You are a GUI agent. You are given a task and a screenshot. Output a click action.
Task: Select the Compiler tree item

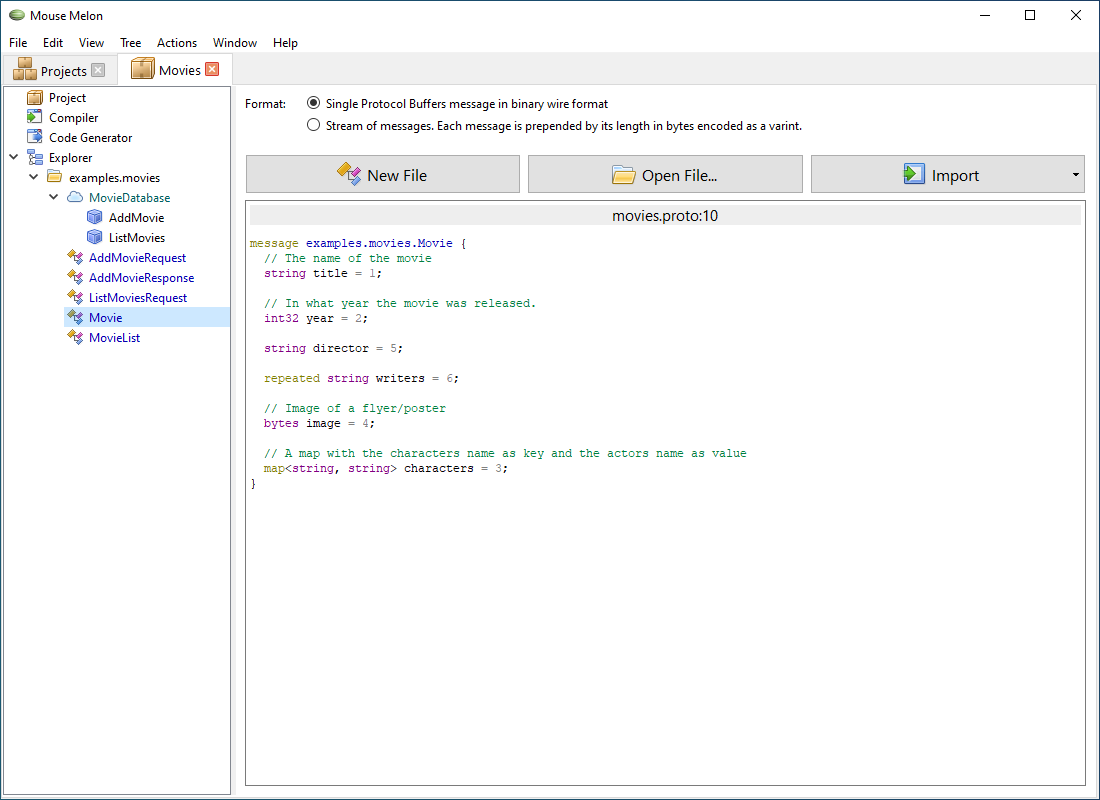coord(74,117)
